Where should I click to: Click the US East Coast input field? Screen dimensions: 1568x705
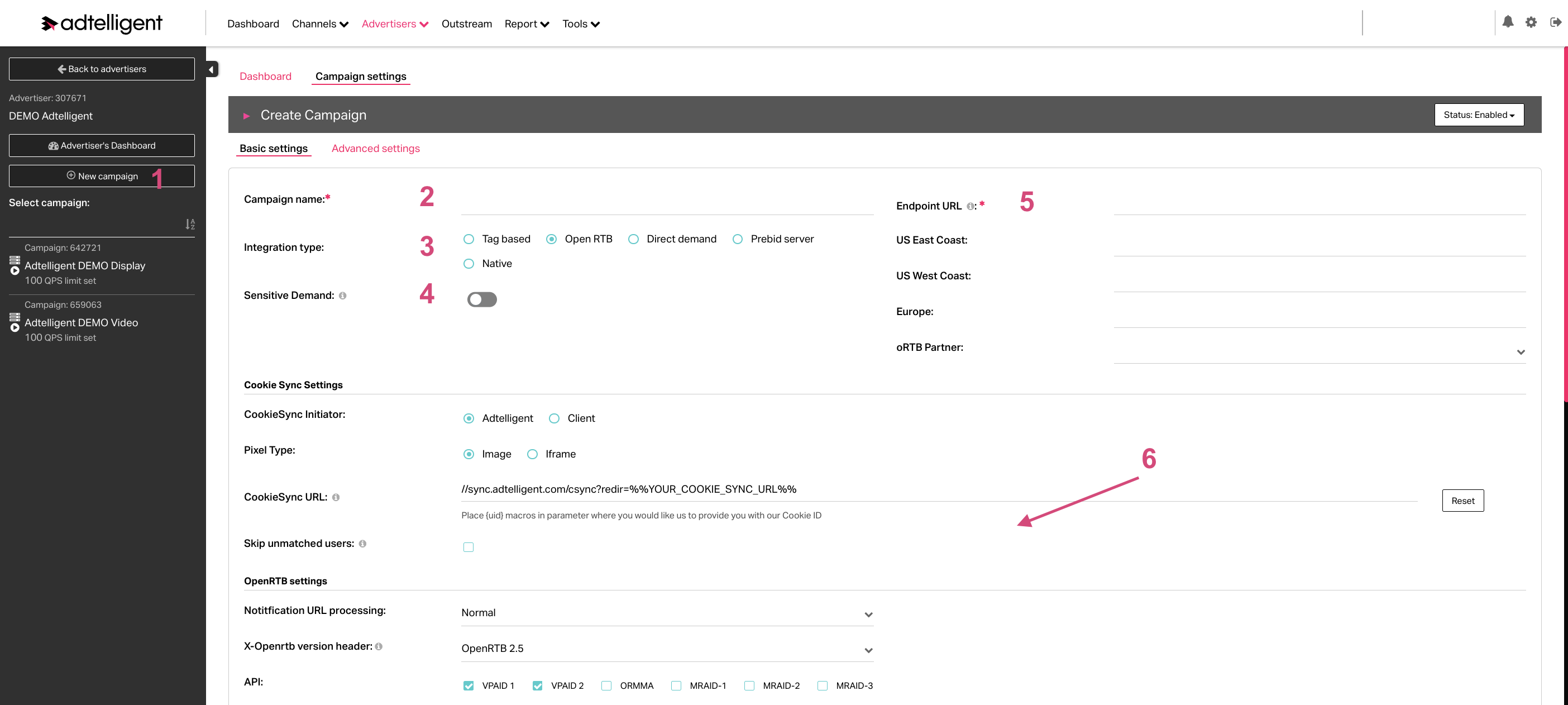(x=1320, y=244)
